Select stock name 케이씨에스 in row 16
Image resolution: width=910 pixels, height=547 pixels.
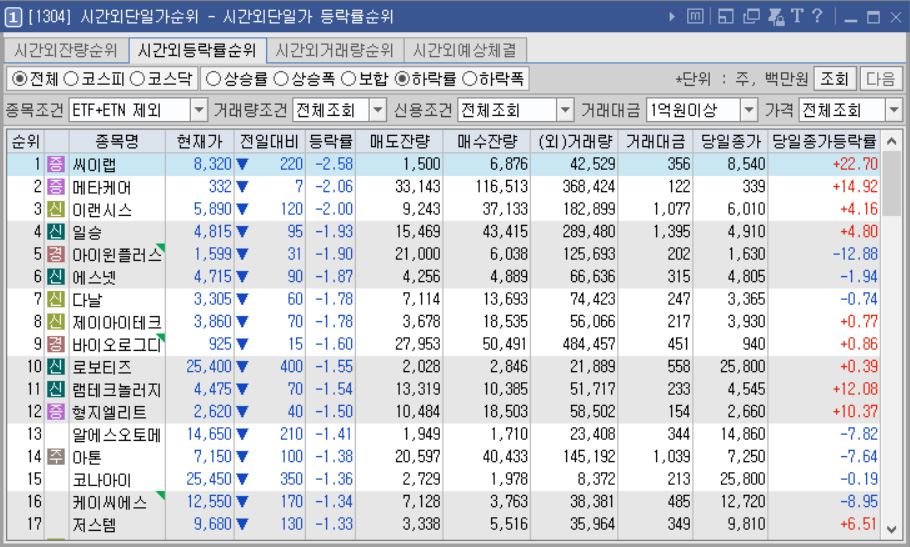pyautogui.click(x=109, y=502)
